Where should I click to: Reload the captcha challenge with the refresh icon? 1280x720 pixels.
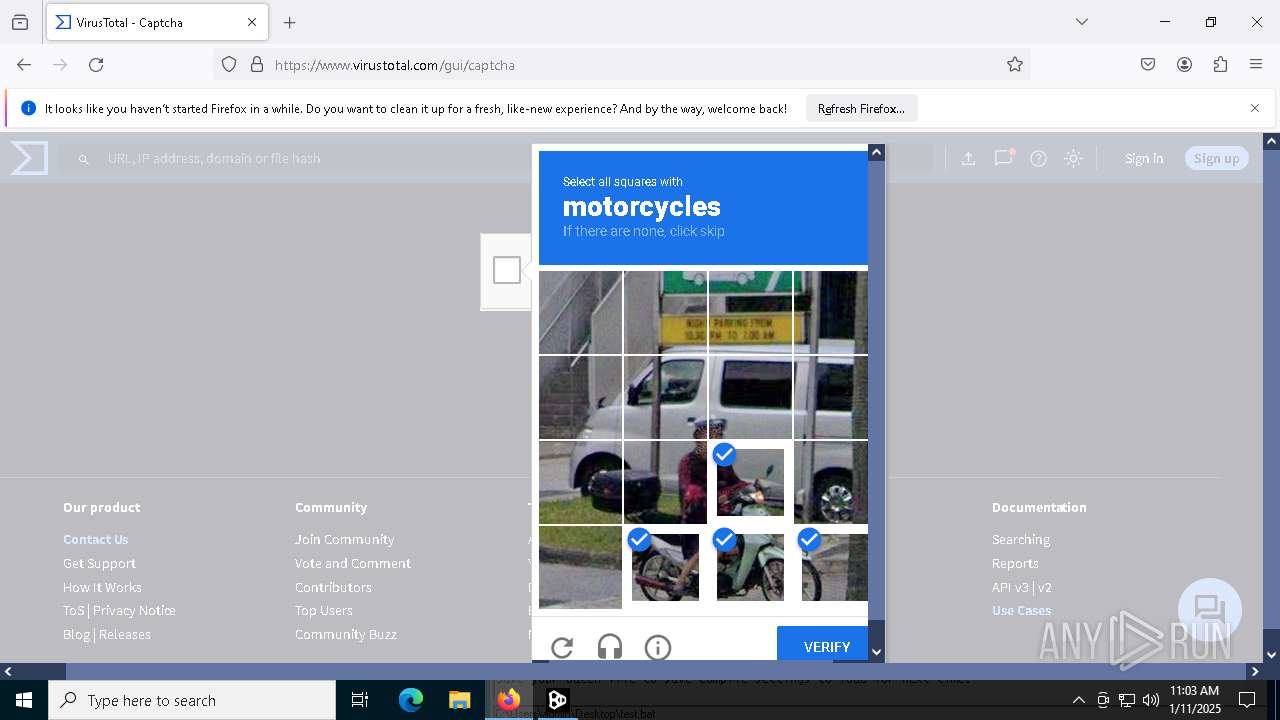coord(562,647)
